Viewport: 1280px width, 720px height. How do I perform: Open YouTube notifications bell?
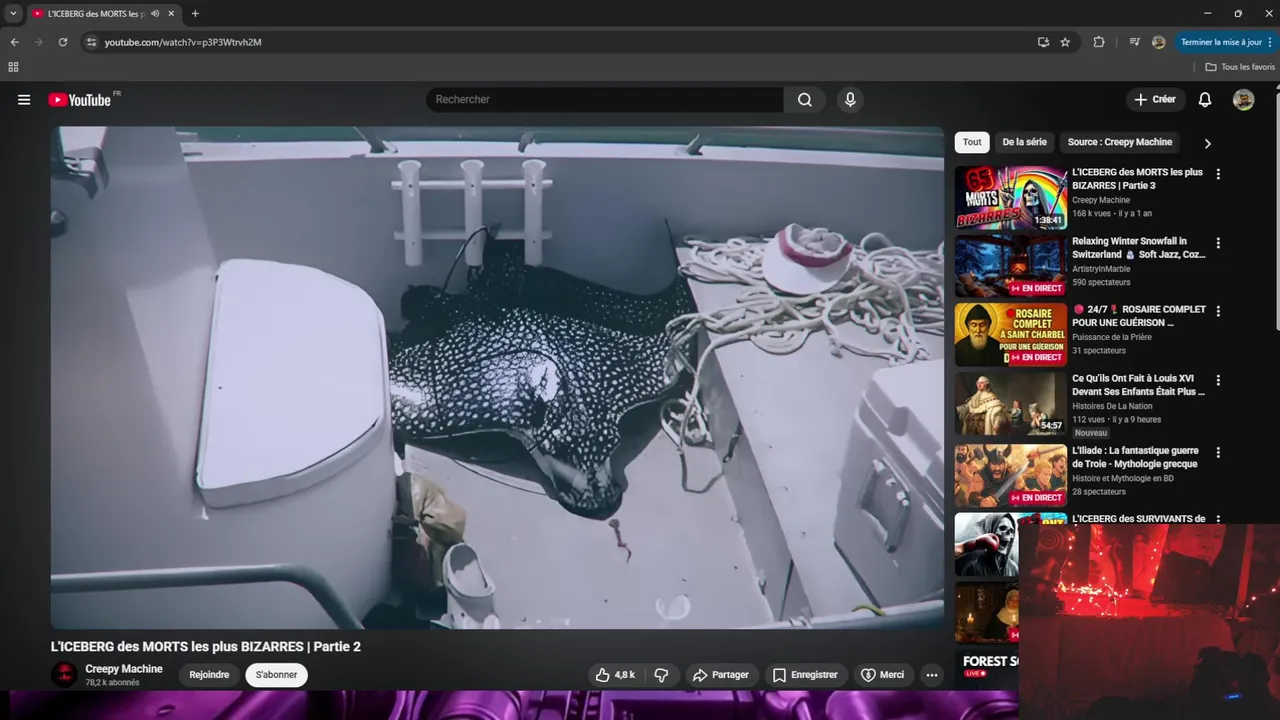[1205, 100]
